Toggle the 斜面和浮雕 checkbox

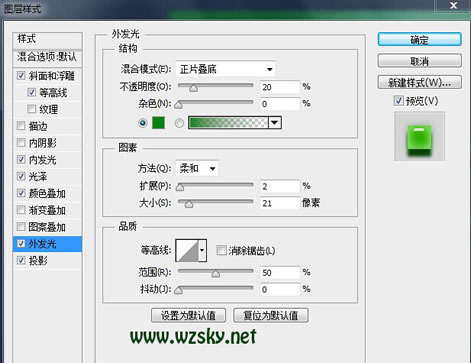(x=21, y=76)
